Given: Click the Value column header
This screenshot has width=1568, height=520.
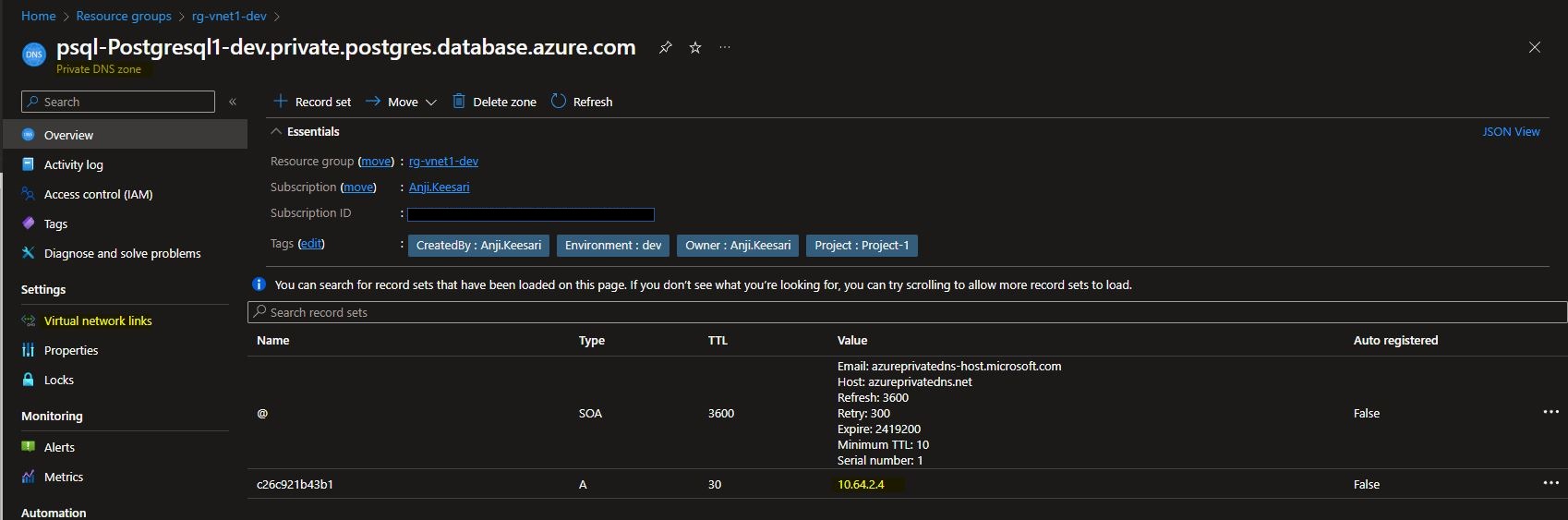Looking at the screenshot, I should [851, 340].
